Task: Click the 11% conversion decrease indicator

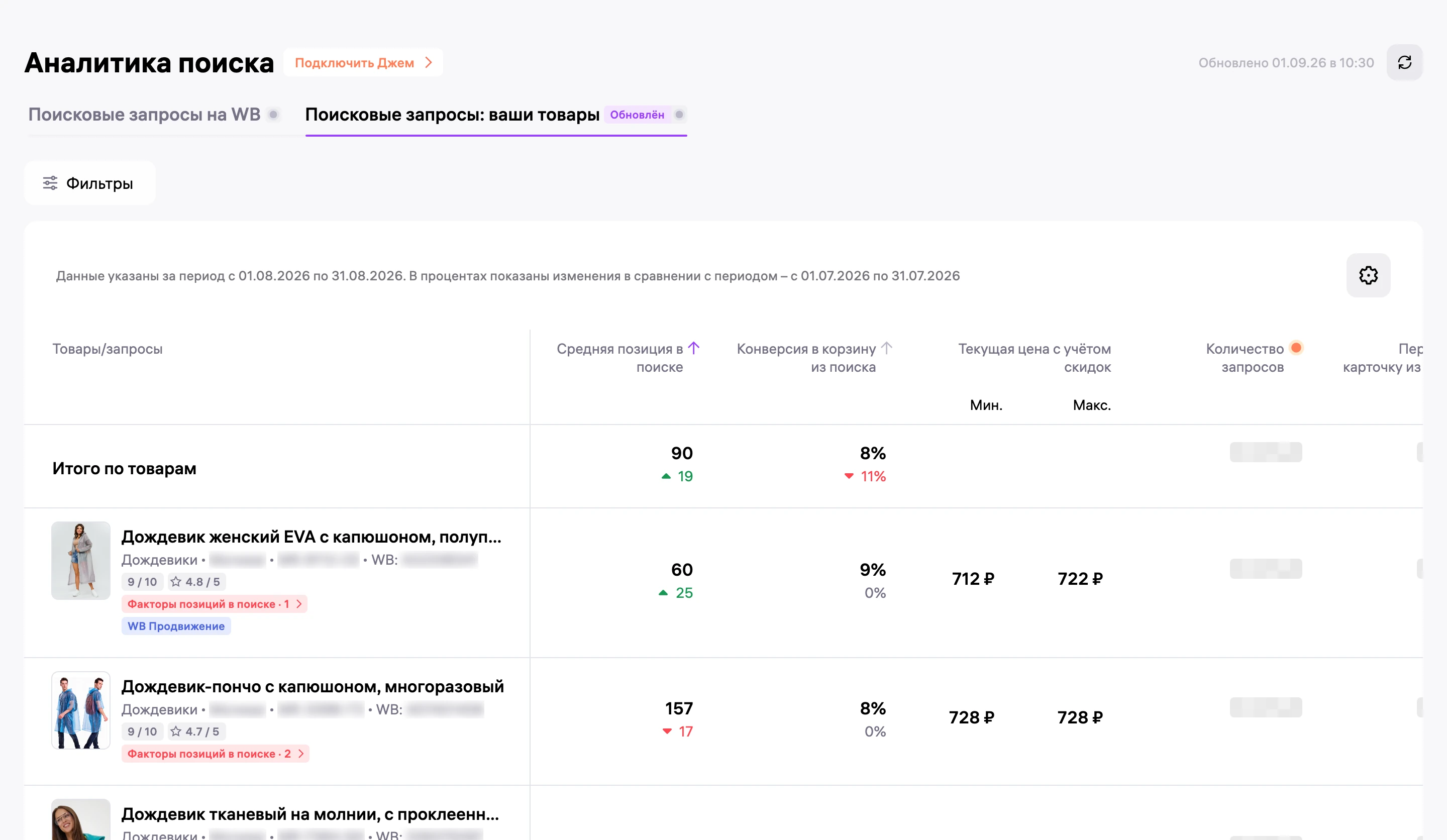Action: (865, 476)
